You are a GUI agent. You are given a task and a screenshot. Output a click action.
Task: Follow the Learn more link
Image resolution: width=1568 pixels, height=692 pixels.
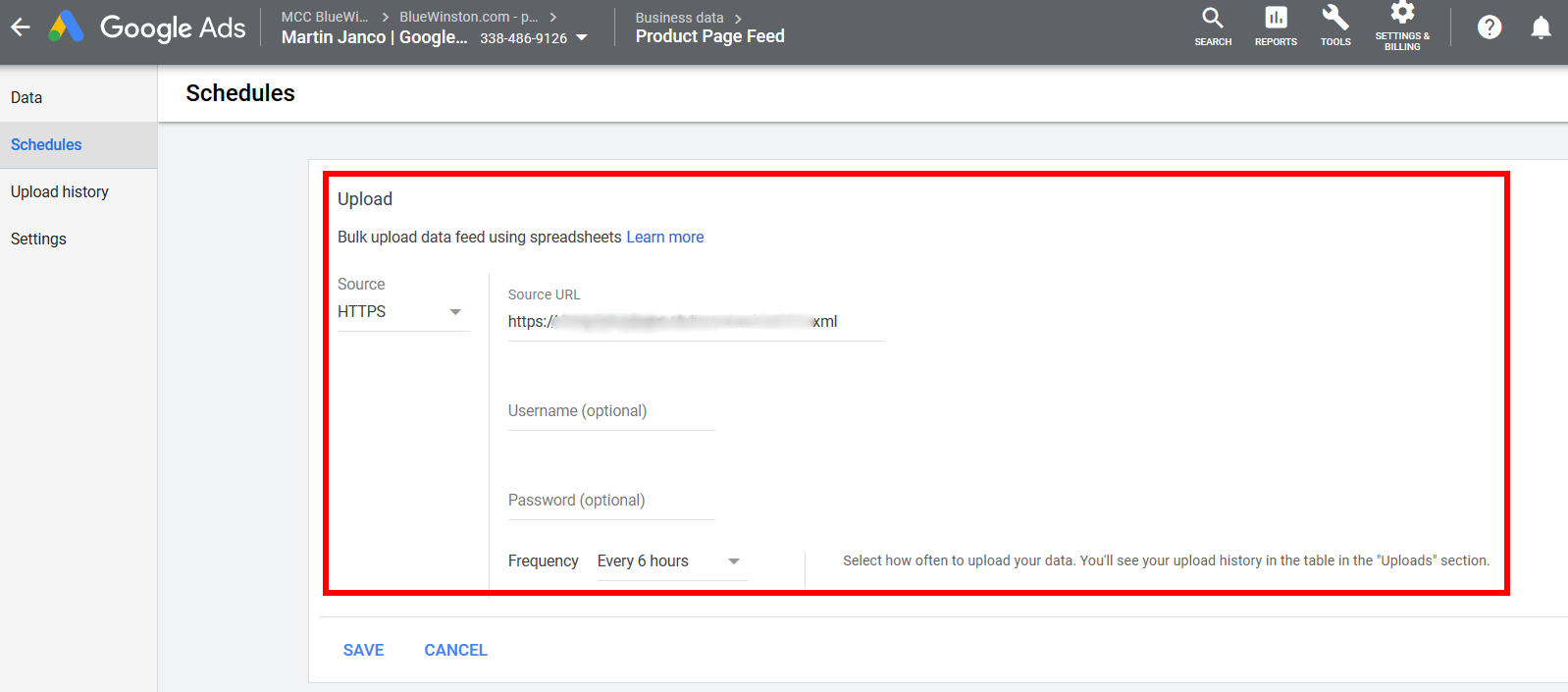point(664,238)
